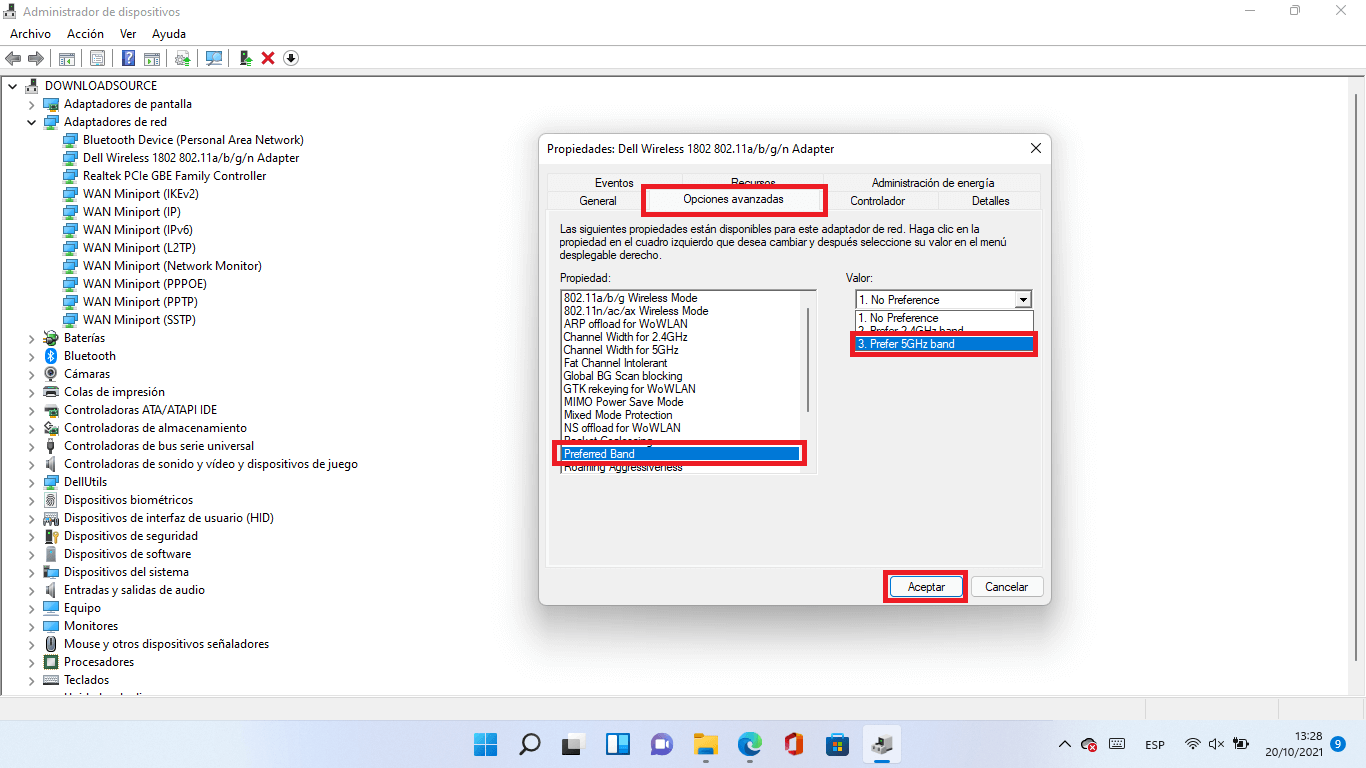Screen dimensions: 1366x768
Task: Click the show/hide action pane toolbar icon
Action: click(152, 58)
